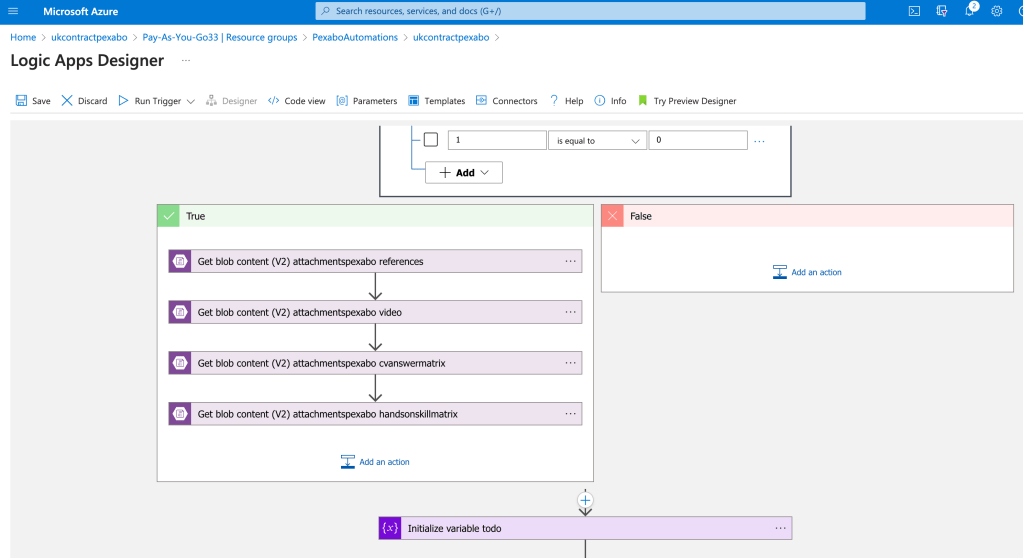Viewport: 1023px width, 558px height.
Task: Open the Directories and subscriptions filter icon
Action: click(941, 11)
